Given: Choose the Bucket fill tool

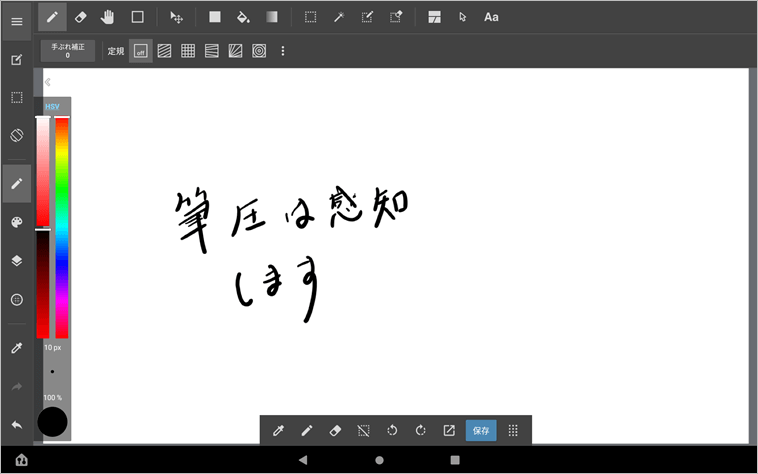Looking at the screenshot, I should (x=243, y=17).
